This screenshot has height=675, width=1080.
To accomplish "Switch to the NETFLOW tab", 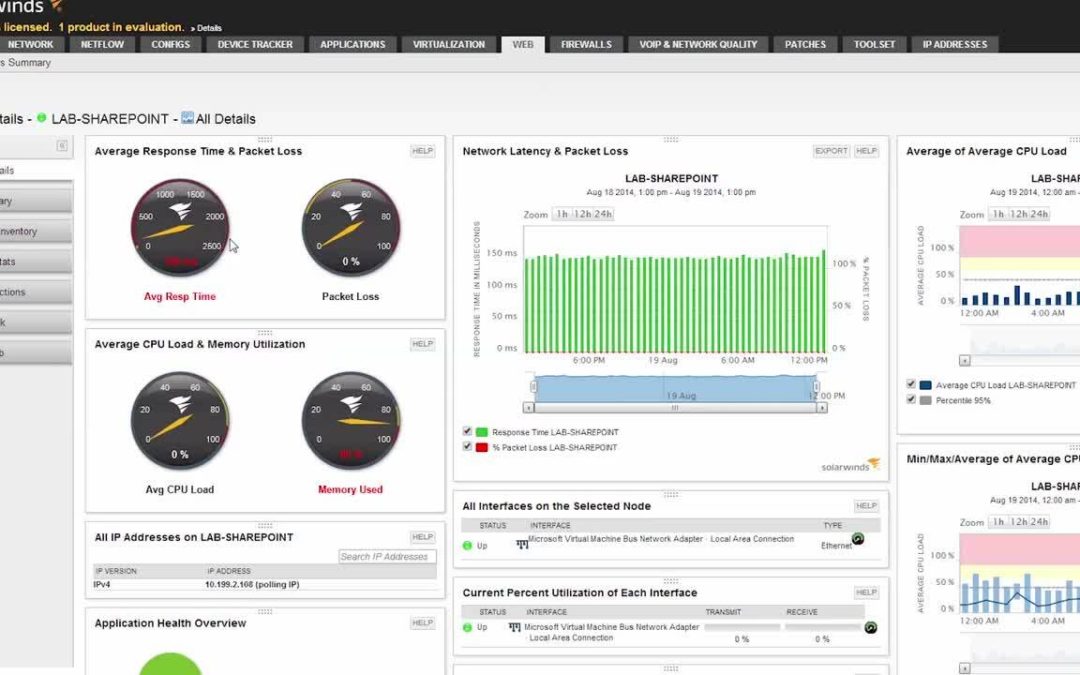I will click(x=102, y=44).
